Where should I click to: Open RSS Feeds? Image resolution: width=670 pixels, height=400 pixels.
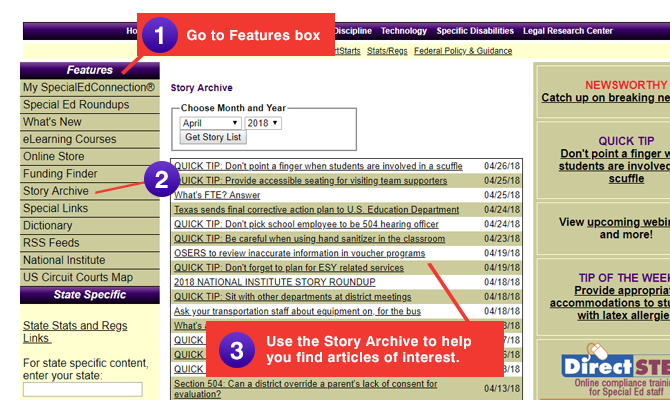51,243
